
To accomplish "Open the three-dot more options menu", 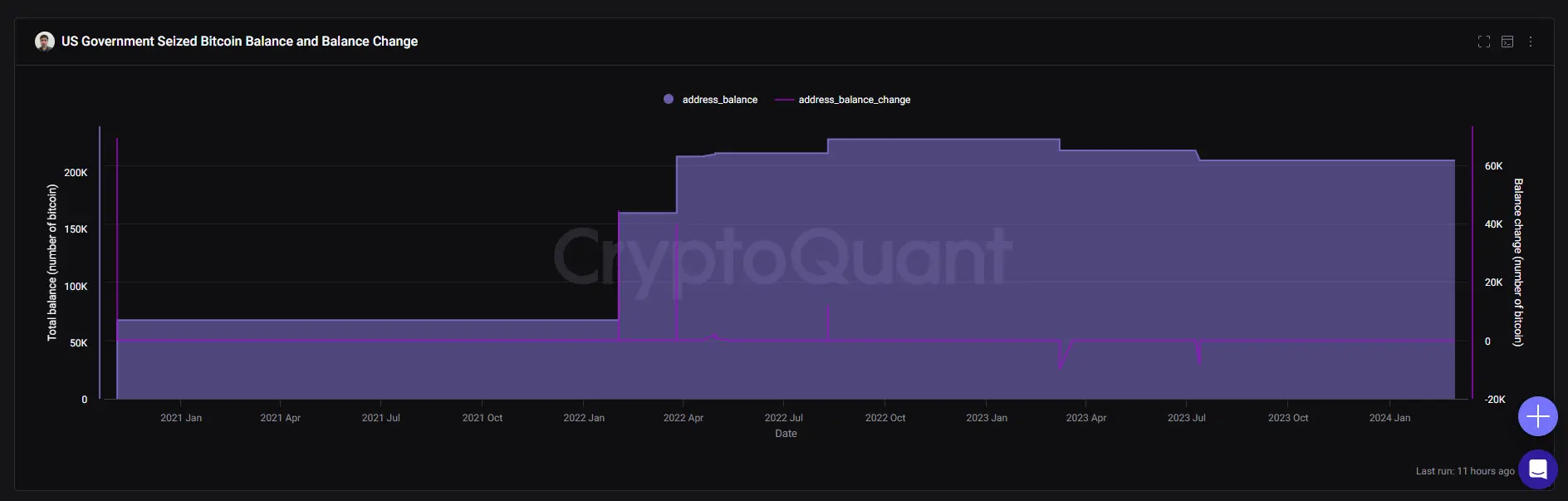I will 1531,42.
